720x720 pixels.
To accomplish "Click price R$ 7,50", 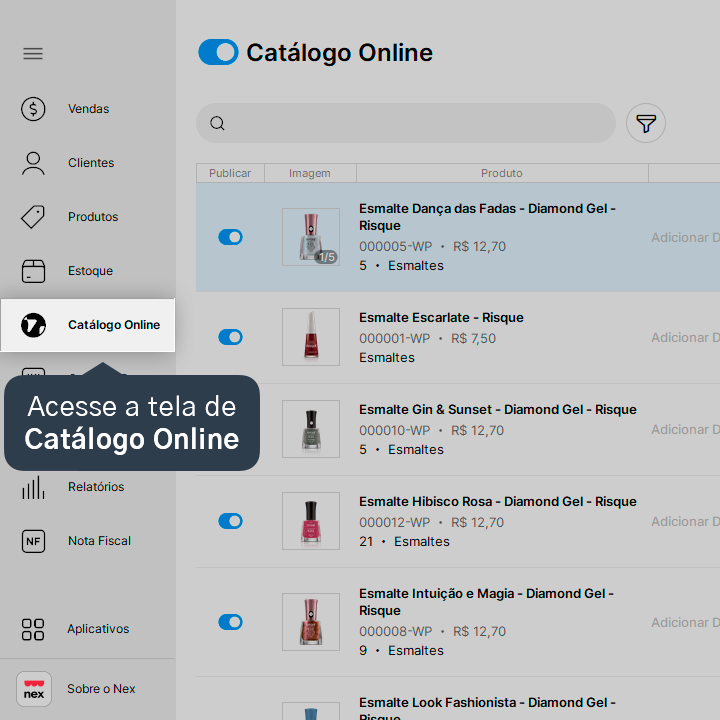I will point(473,338).
